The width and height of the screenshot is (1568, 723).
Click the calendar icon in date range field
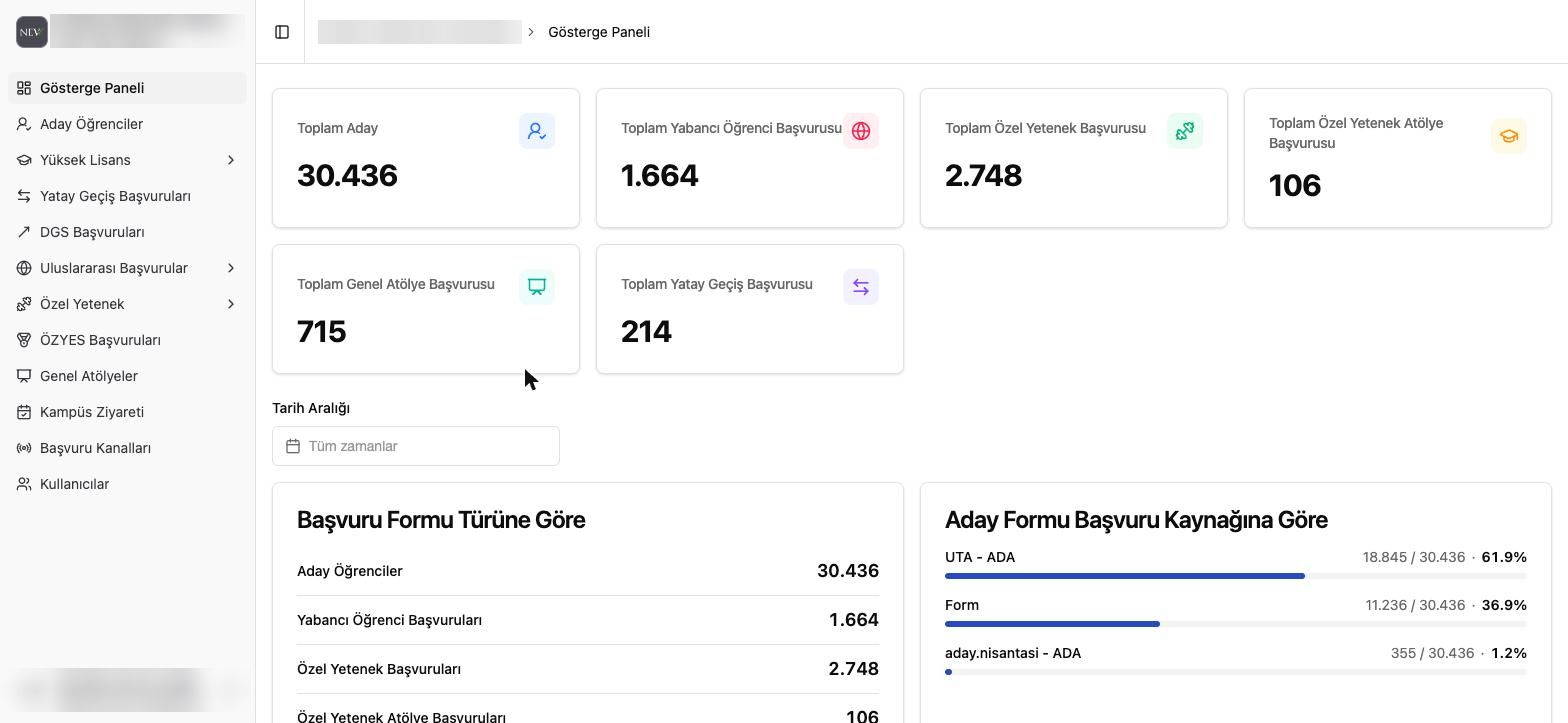click(x=293, y=446)
